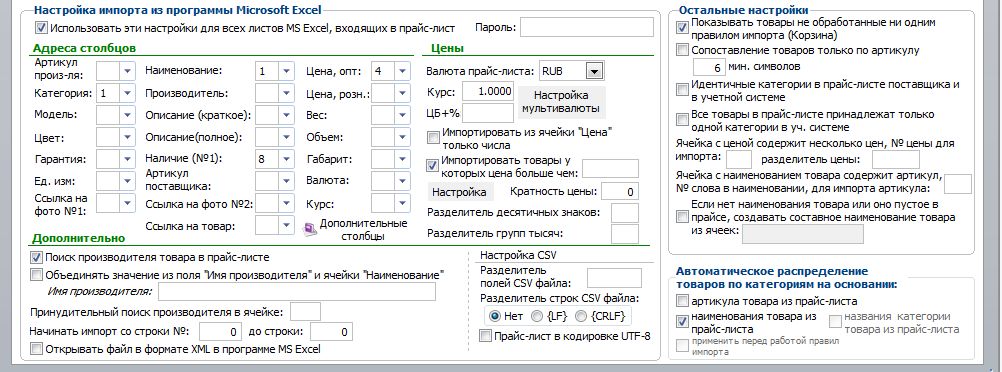
Task: Click the № цены для импорта field
Action: coord(739,159)
